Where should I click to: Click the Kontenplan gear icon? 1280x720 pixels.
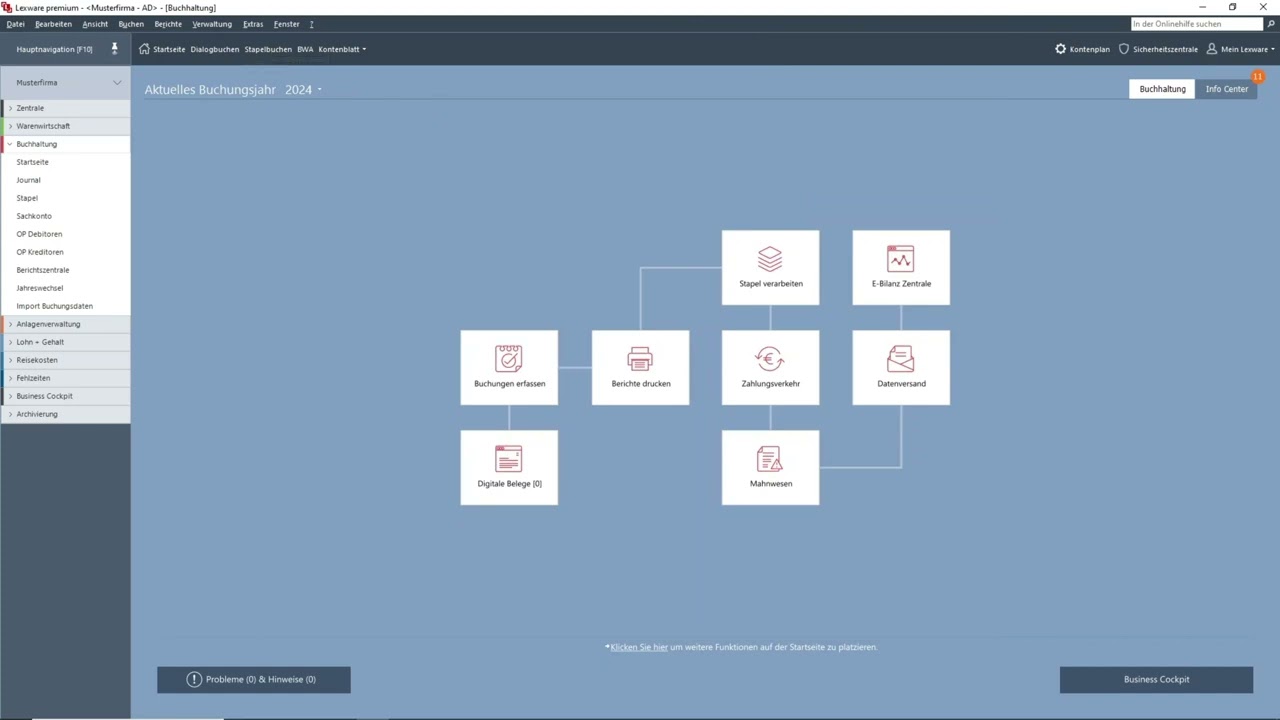1061,49
